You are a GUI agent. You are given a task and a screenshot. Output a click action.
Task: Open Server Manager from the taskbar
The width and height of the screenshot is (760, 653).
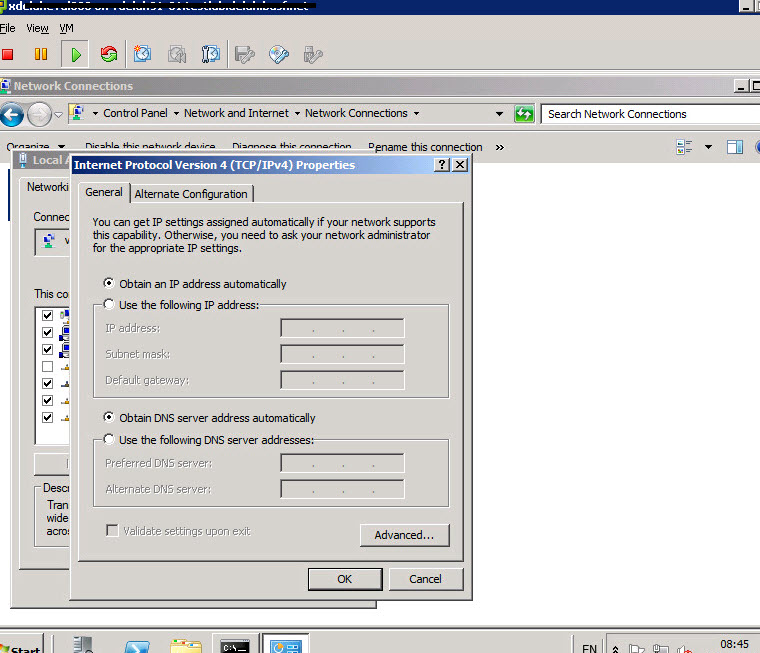83,645
